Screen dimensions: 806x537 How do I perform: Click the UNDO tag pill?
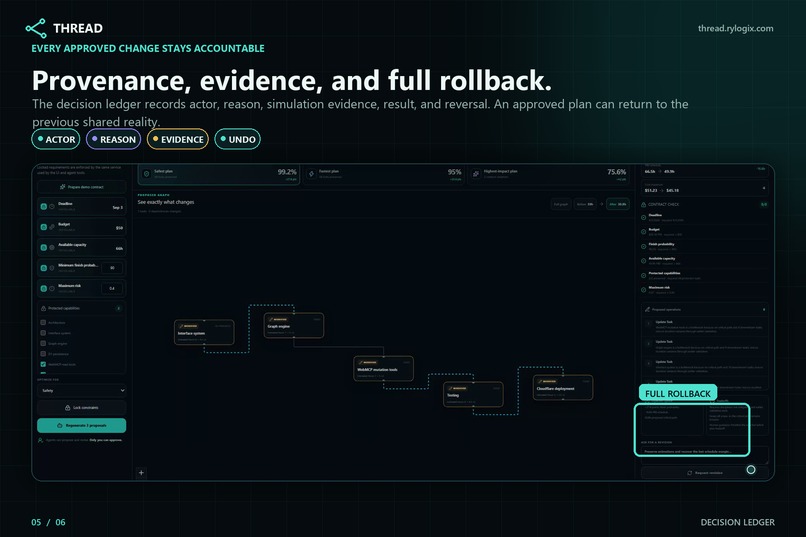(237, 139)
